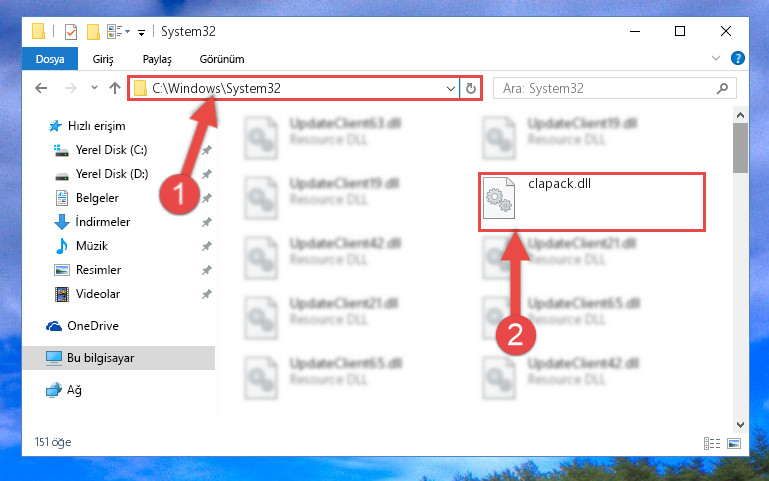Click the search magnifier icon
The image size is (769, 481).
pyautogui.click(x=722, y=89)
